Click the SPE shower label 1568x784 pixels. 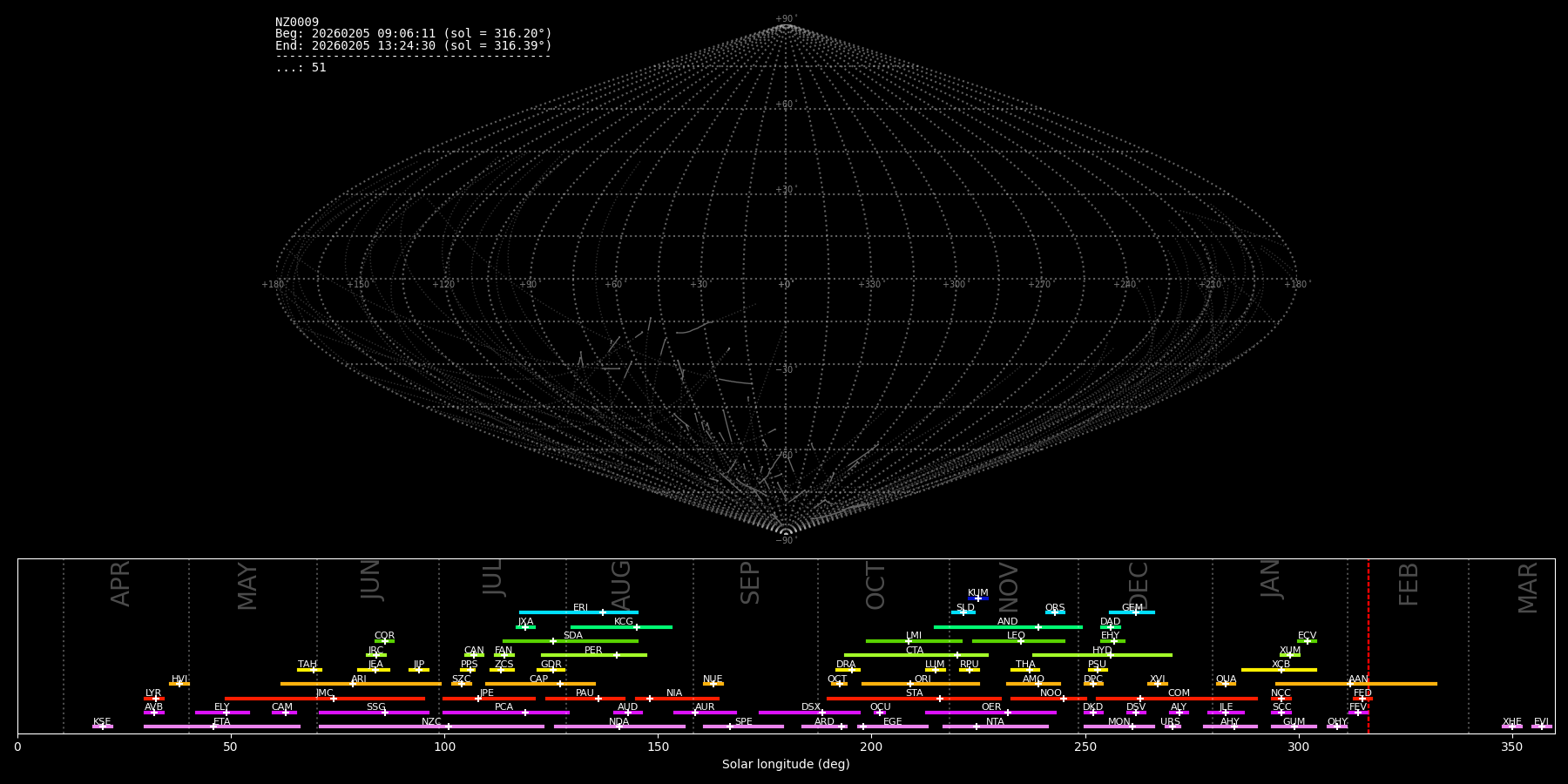(743, 722)
